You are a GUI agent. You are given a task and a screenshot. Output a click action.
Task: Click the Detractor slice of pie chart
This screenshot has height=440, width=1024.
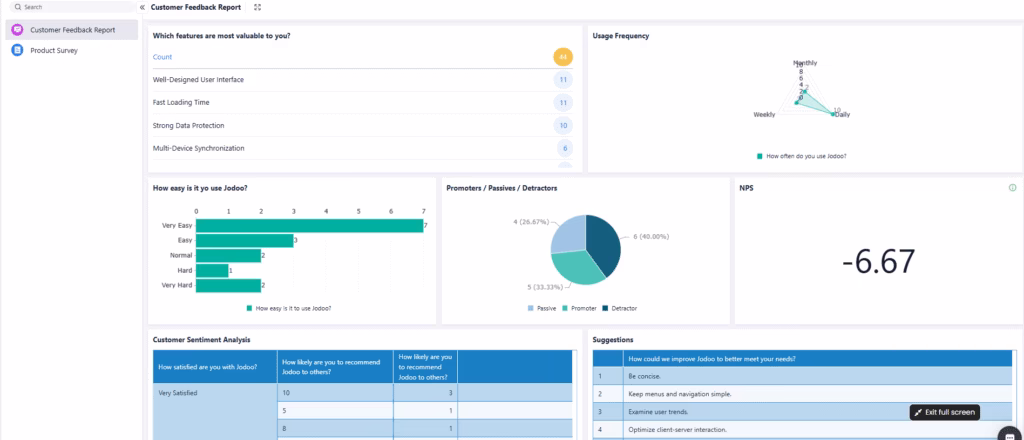[x=604, y=243]
